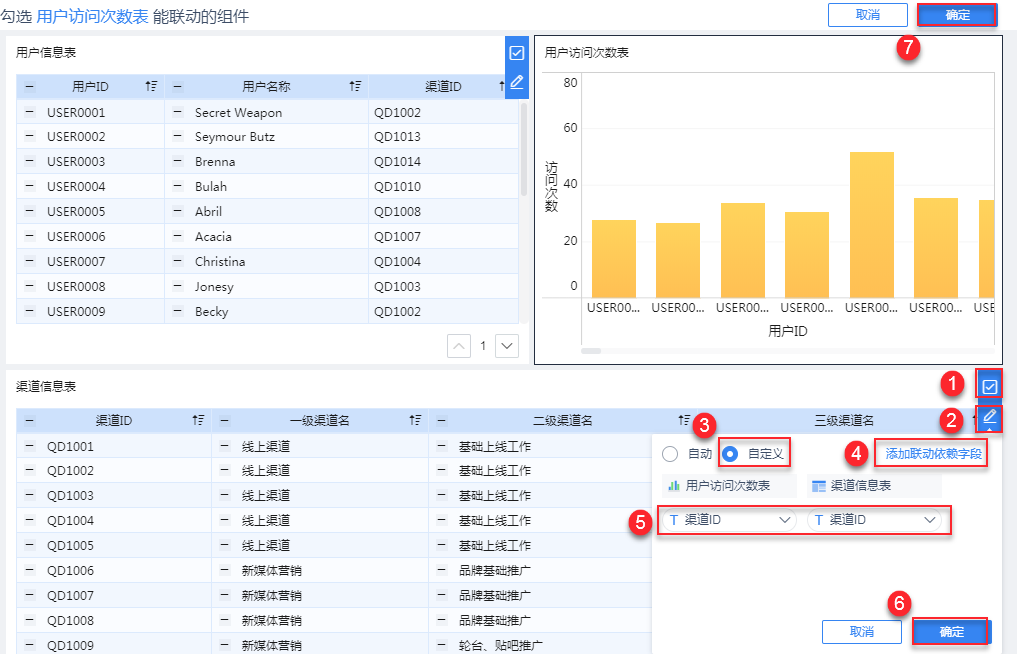The image size is (1017, 654).
Task: Collapse the QD1001 row in 渠道信息表
Action: coord(30,446)
